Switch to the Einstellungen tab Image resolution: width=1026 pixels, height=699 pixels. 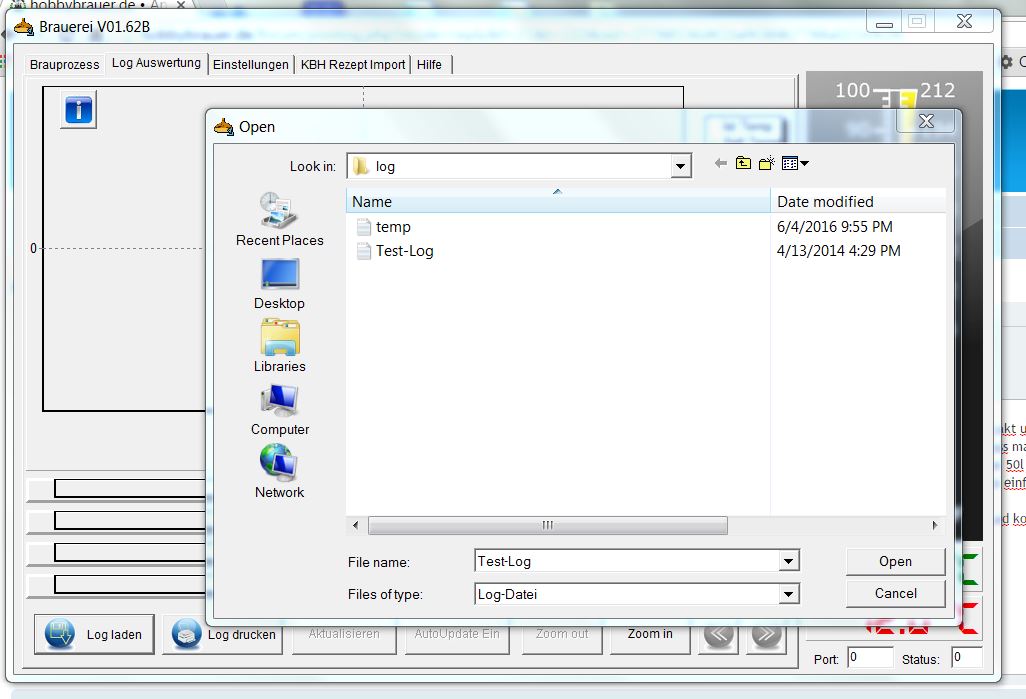tap(251, 65)
